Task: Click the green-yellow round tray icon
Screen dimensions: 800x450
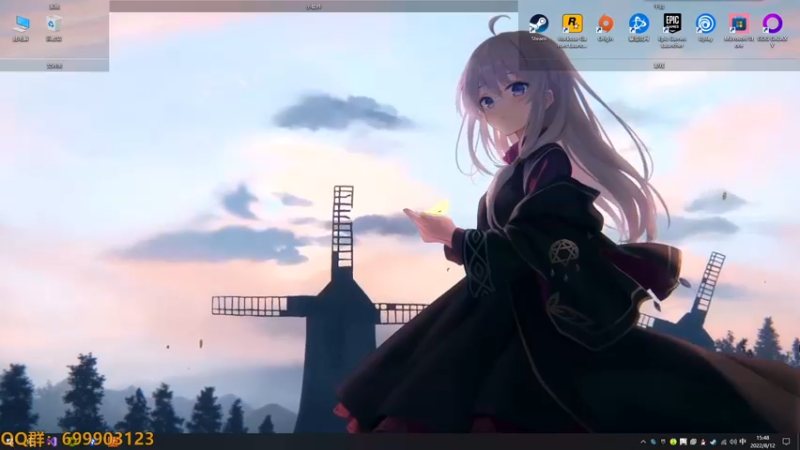Action: pyautogui.click(x=673, y=442)
